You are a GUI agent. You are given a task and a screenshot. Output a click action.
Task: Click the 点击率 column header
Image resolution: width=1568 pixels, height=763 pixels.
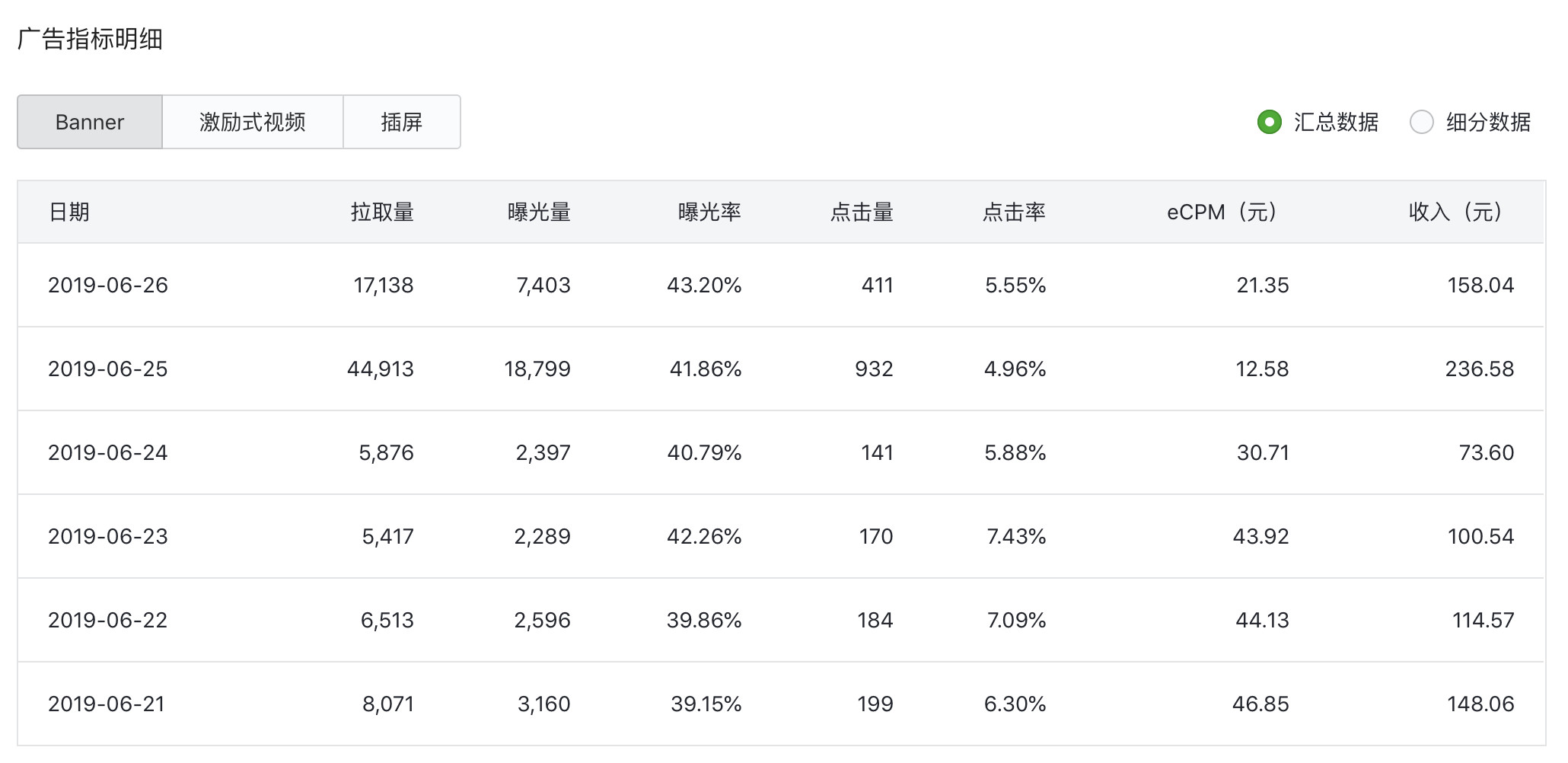pos(1014,212)
